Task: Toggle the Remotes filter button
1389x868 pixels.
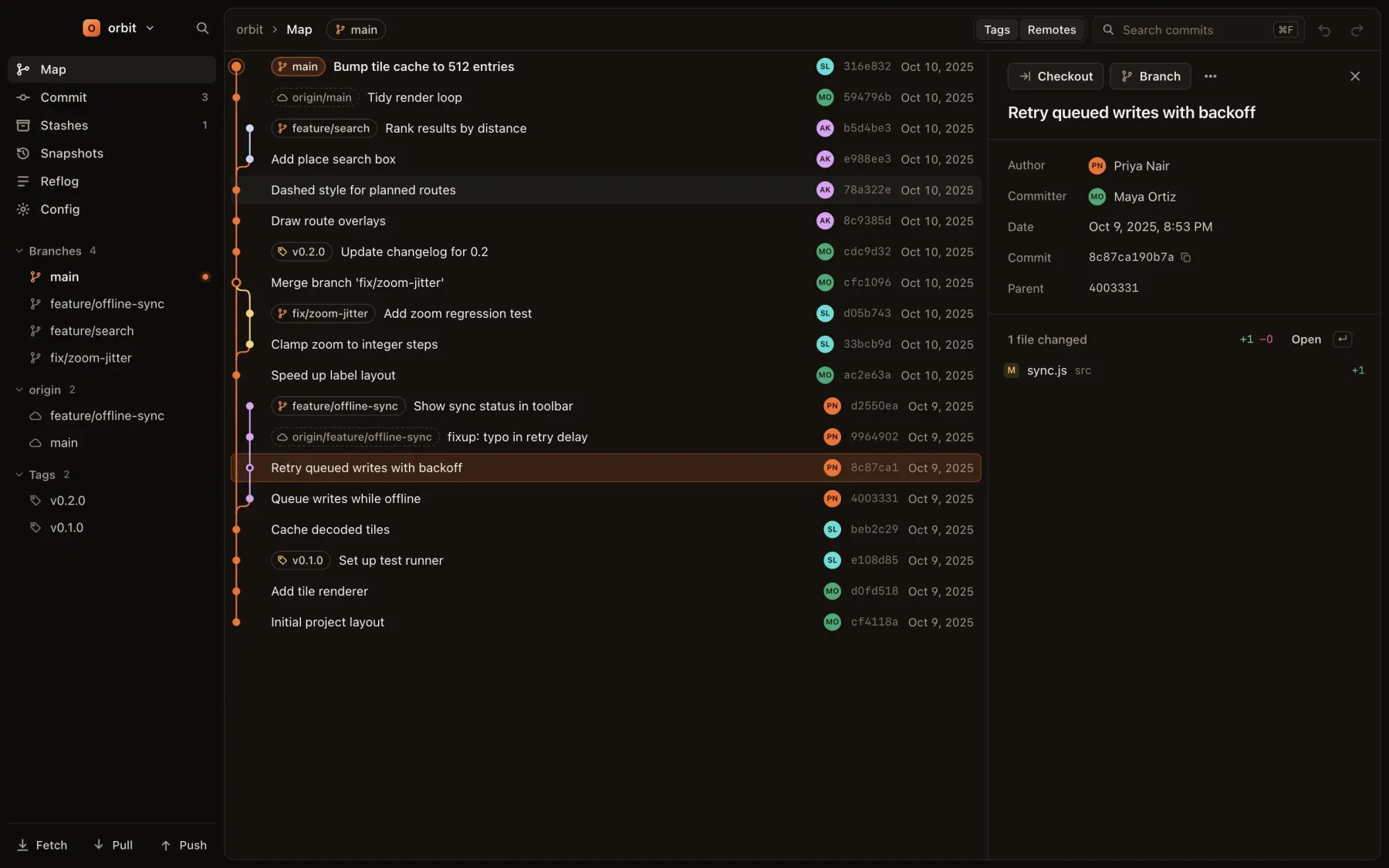Action: [1052, 30]
